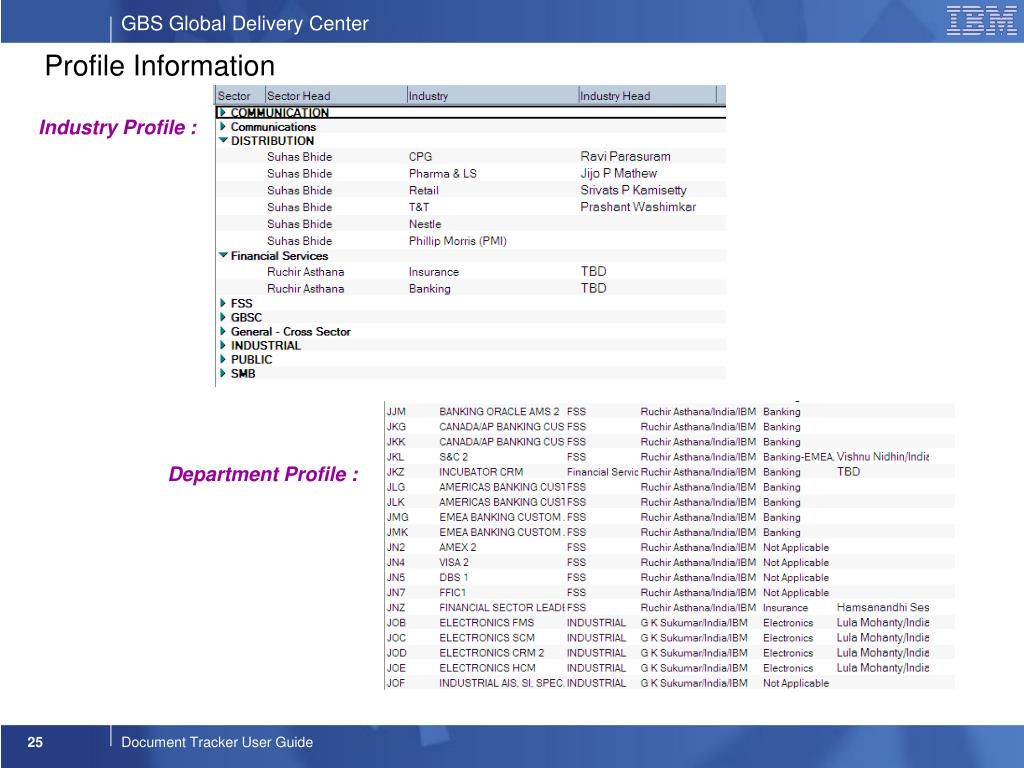This screenshot has height=768, width=1024.
Task: Expand the GBSC sector row
Action: click(x=223, y=317)
